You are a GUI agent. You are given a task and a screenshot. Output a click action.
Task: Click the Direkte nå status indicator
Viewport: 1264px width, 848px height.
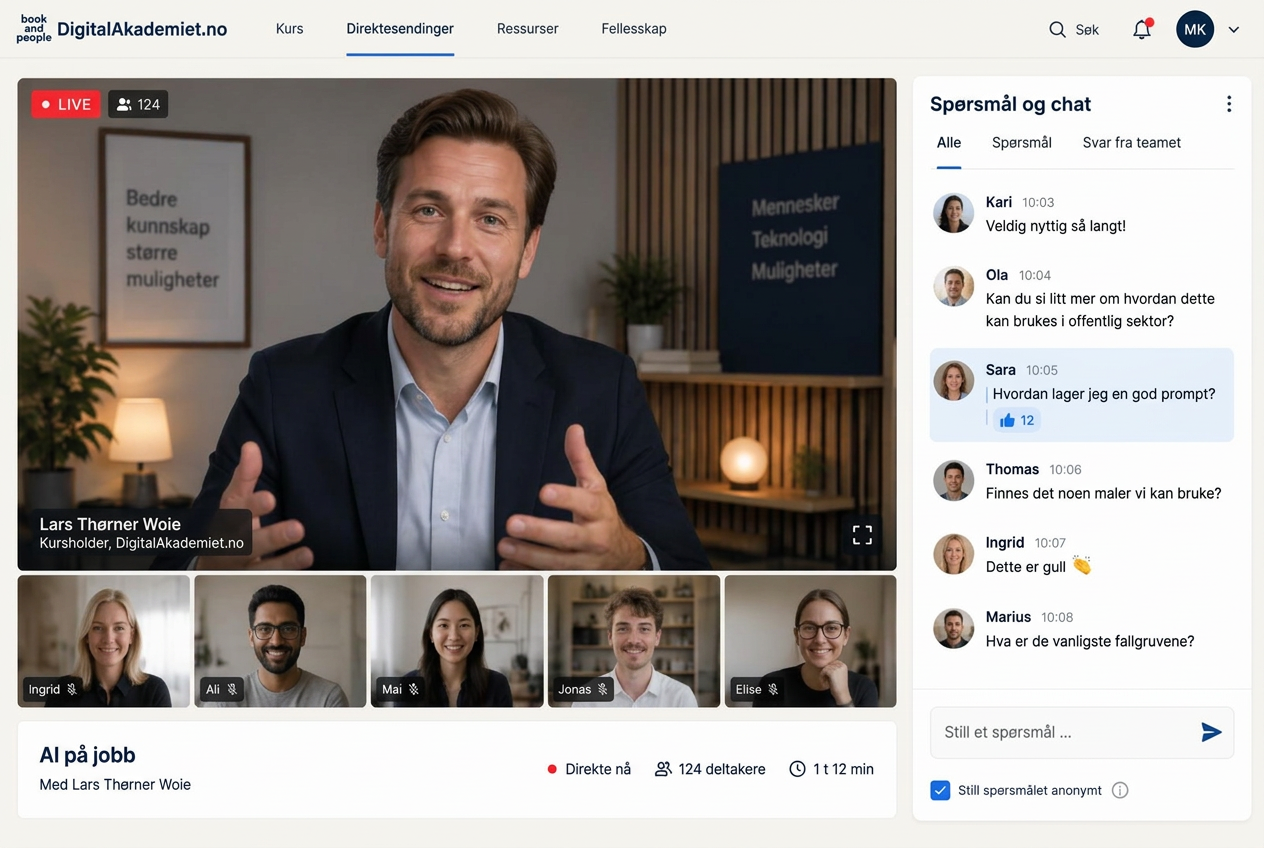click(589, 769)
